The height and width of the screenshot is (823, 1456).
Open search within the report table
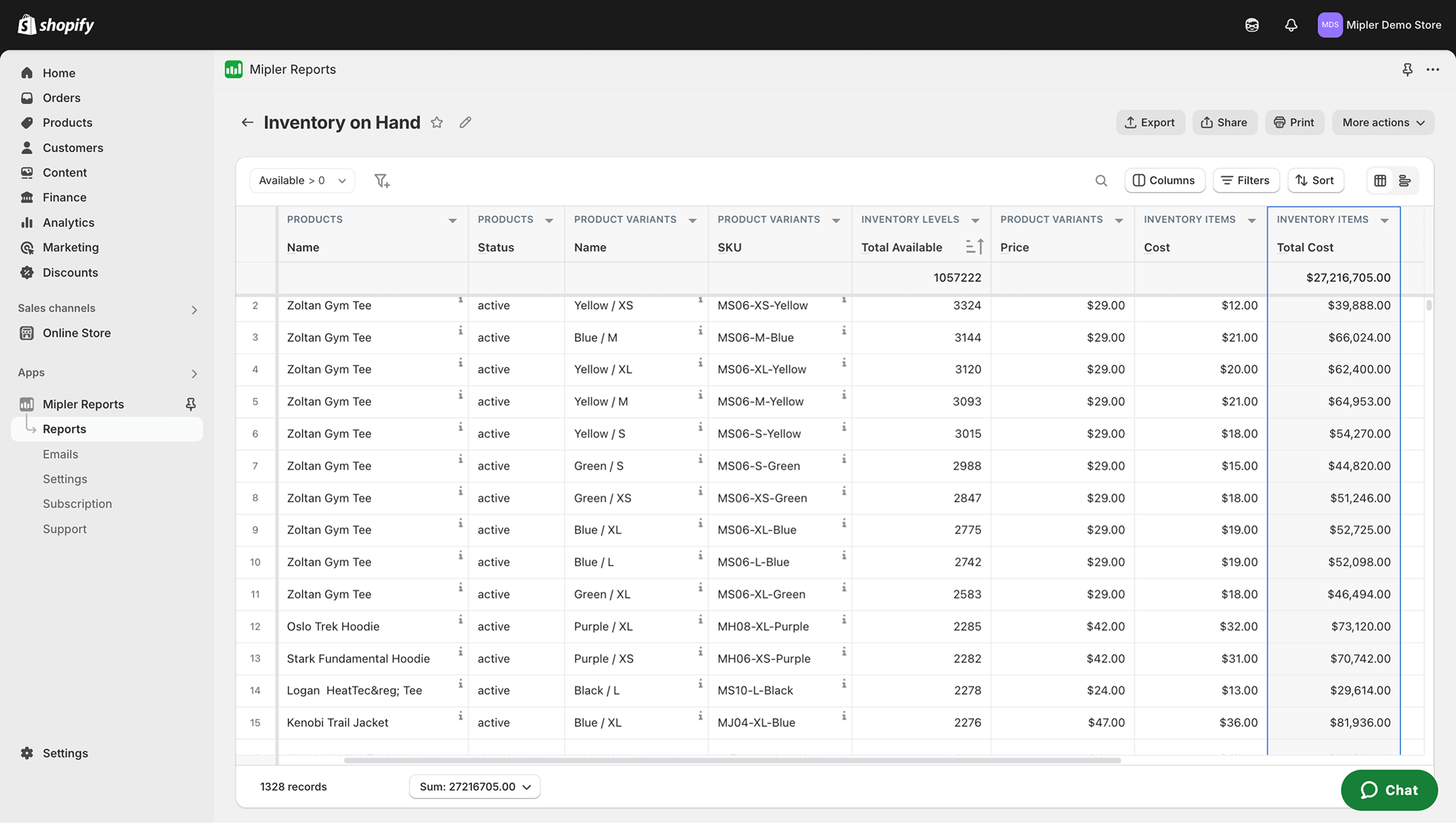[x=1101, y=180]
